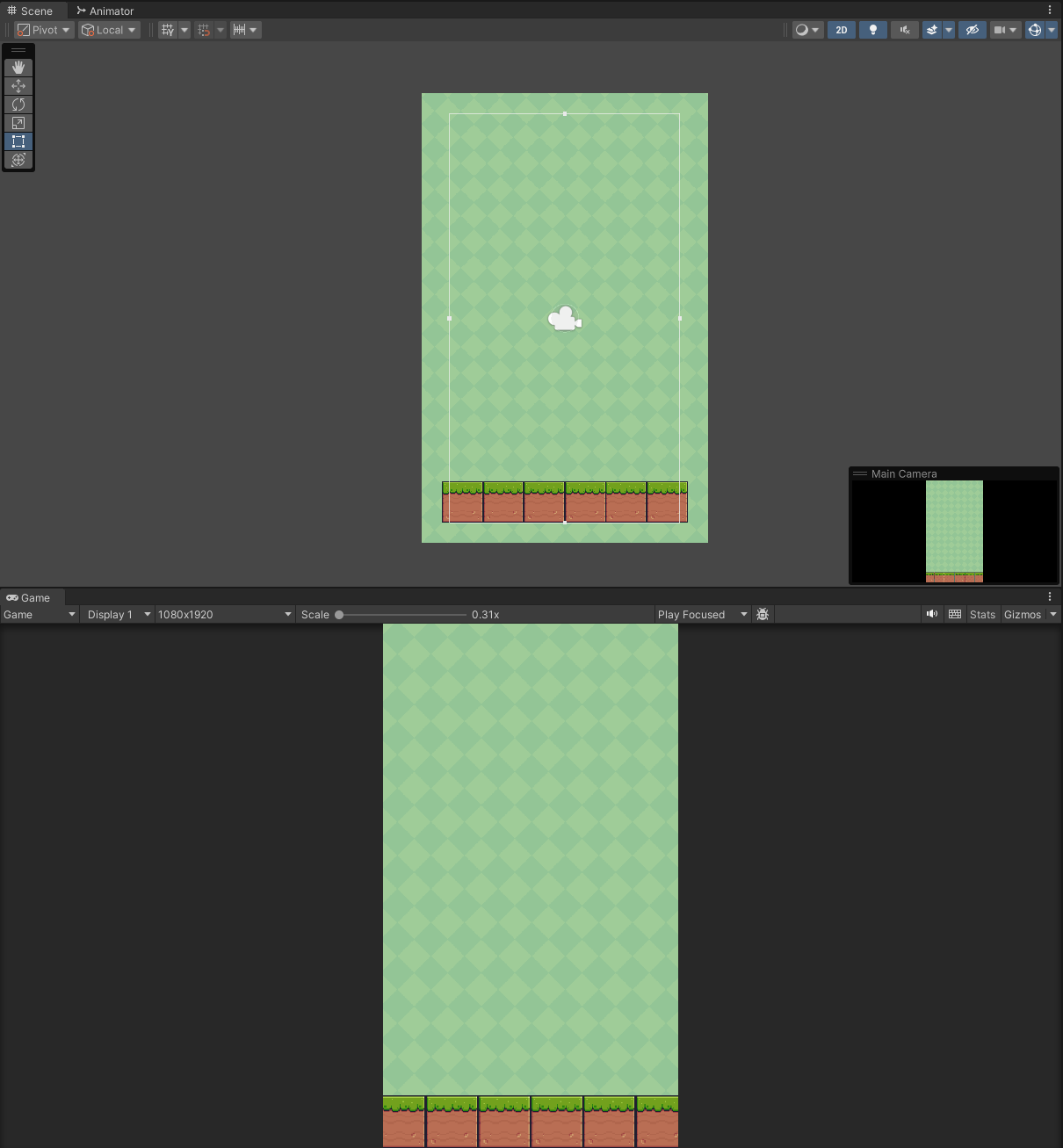This screenshot has height=1148, width=1063.
Task: Toggle grid visibility in Scene view
Action: (168, 30)
